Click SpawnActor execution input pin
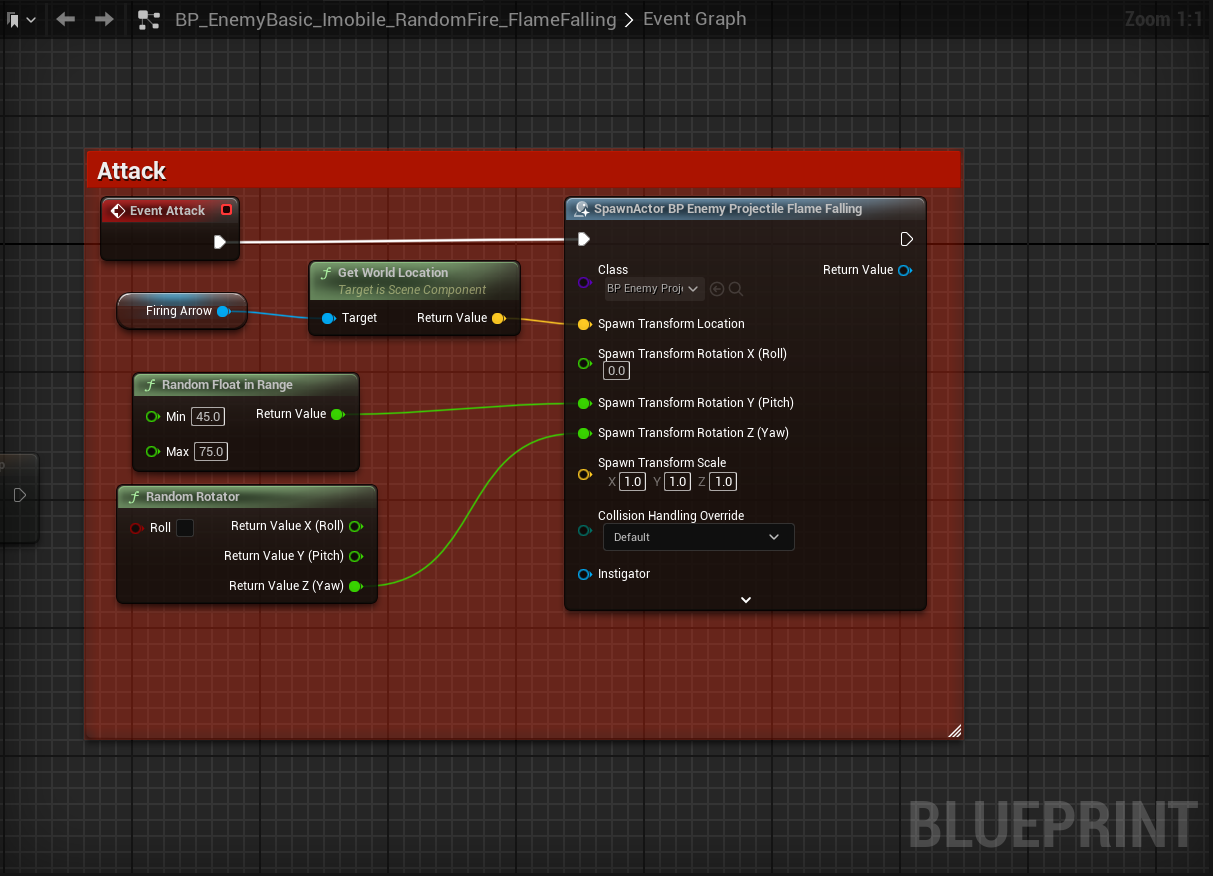Screen dimensions: 1213x876 [584, 239]
